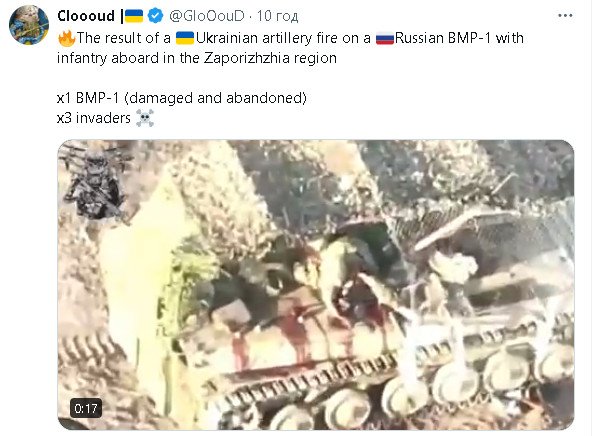Click the soldier watermark logo in the video corner
Screen dimensions: 595x436
[95, 185]
